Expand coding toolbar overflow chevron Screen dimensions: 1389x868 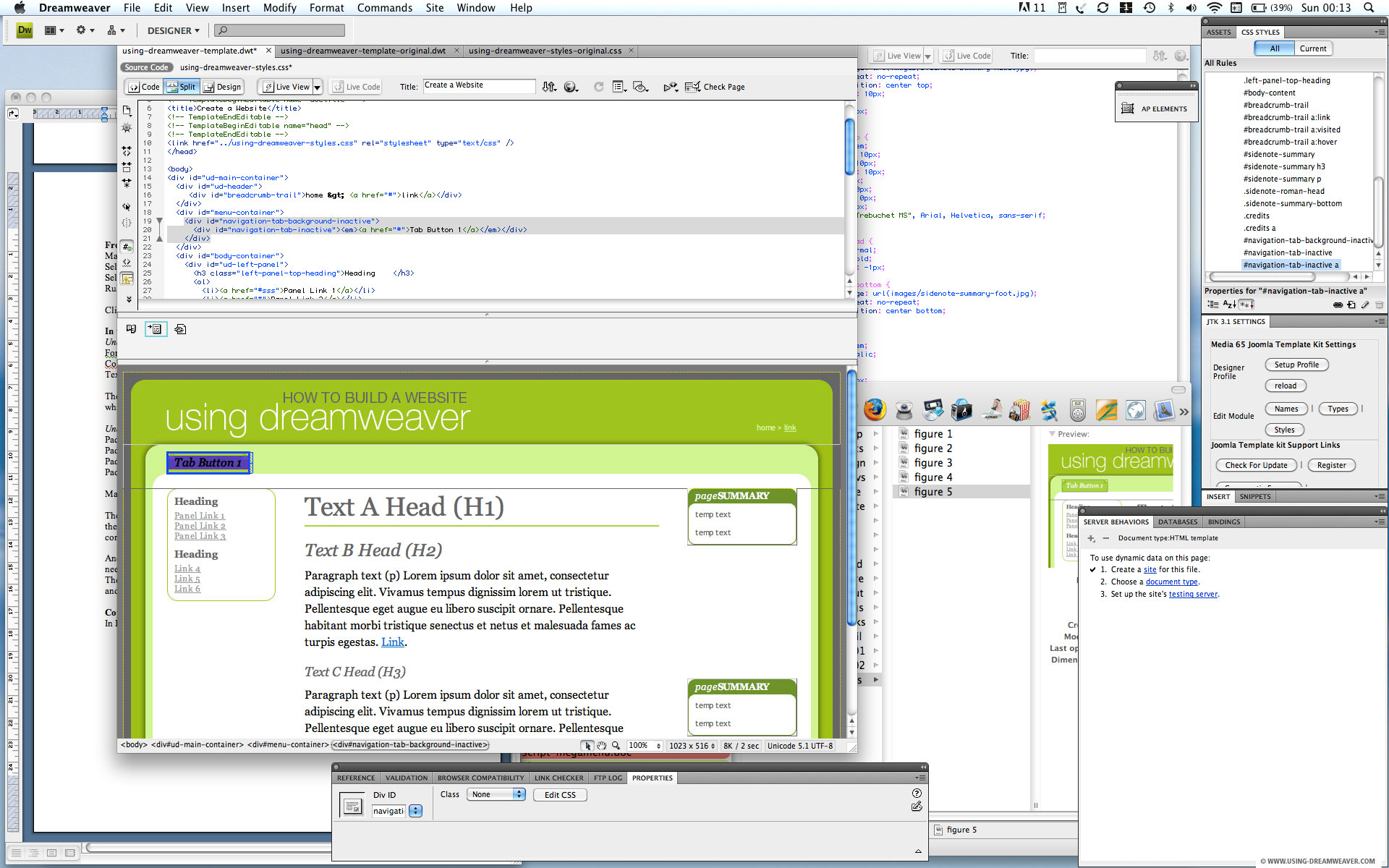(x=129, y=299)
